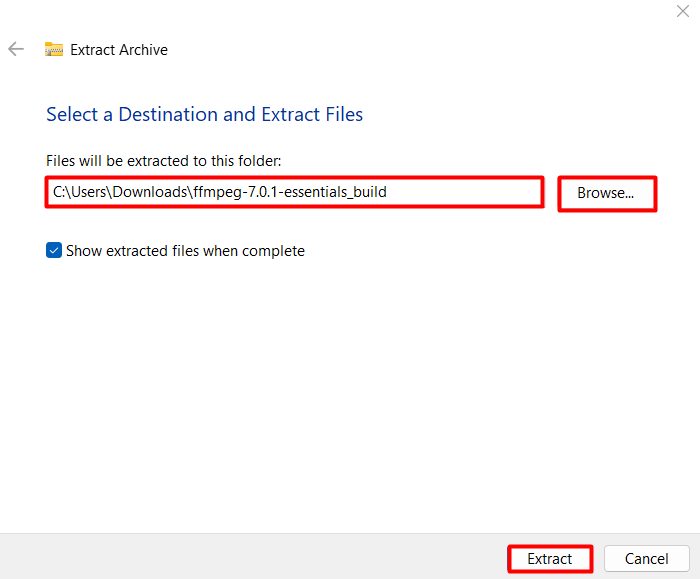Open the Browse... folder picker
Screen dimensions: 700x579
coord(607,193)
